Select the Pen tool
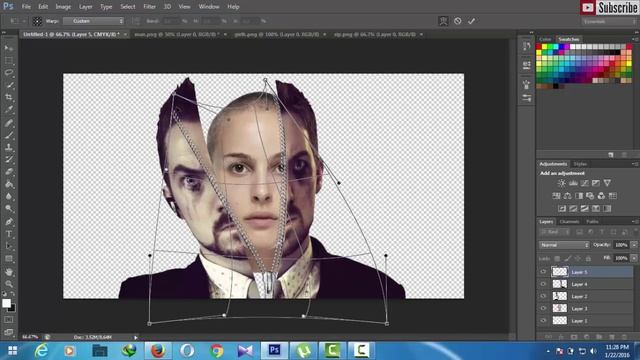Viewport: 640px width, 360px height. click(9, 222)
